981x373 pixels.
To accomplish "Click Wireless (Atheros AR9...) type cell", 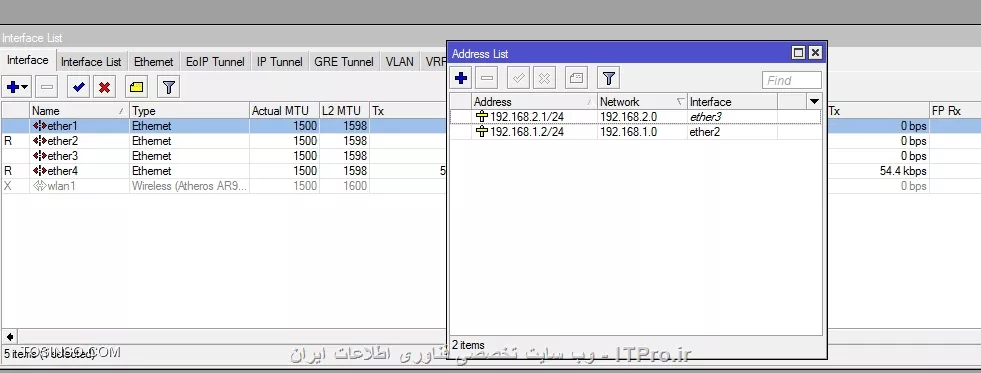I will point(189,186).
